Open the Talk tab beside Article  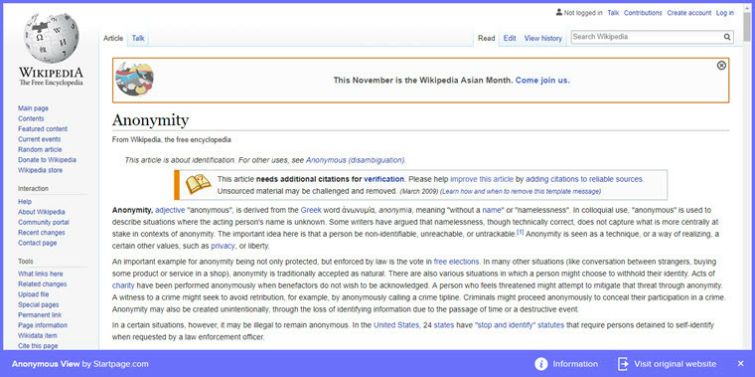click(138, 39)
